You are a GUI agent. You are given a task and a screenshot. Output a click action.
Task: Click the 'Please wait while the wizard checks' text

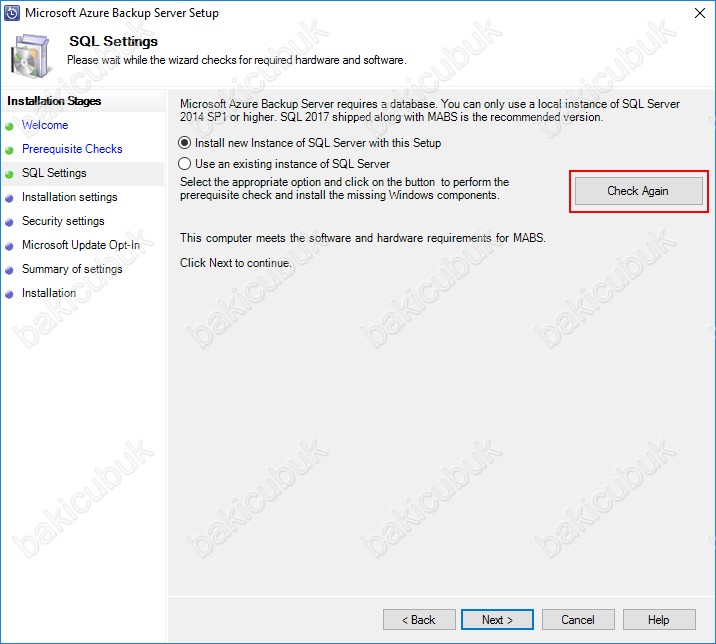pos(237,60)
